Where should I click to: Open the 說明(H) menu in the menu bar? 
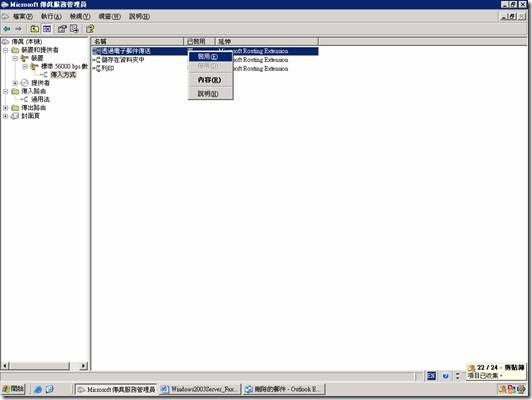tap(139, 17)
